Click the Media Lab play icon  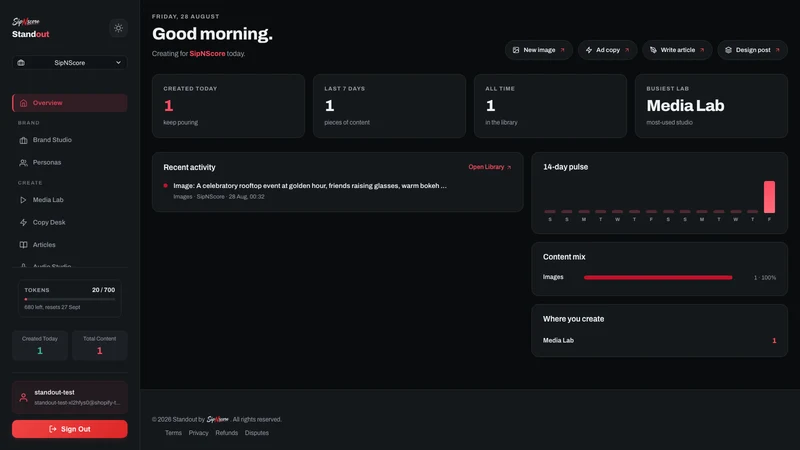pos(23,200)
